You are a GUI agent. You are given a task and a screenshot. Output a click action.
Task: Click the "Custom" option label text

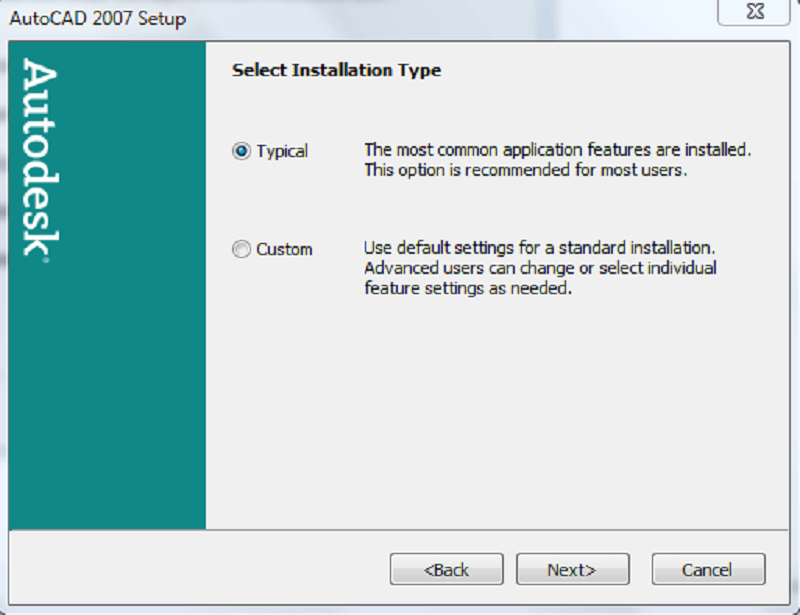[284, 249]
